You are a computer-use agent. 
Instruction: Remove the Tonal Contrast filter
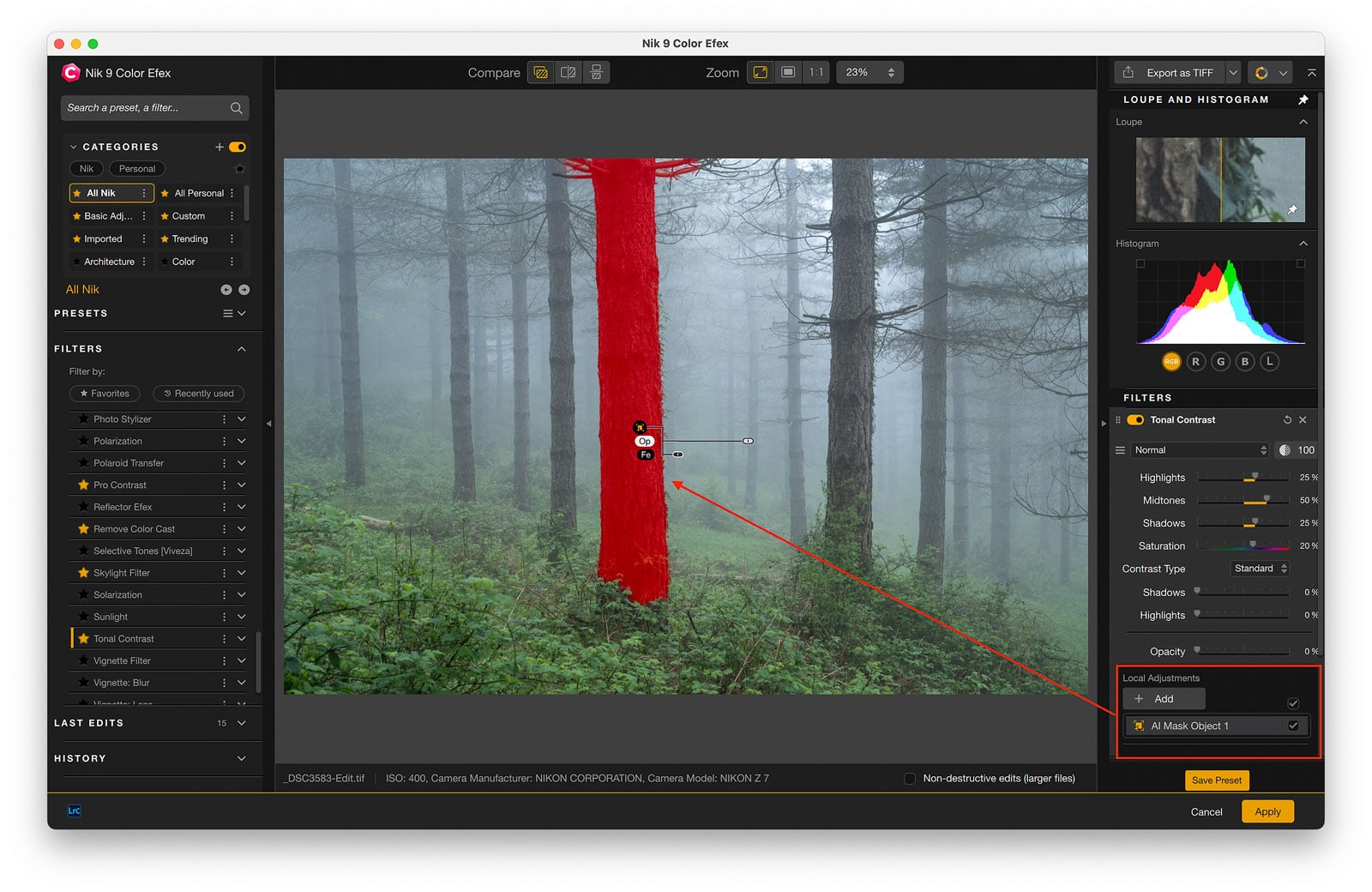coord(1303,420)
